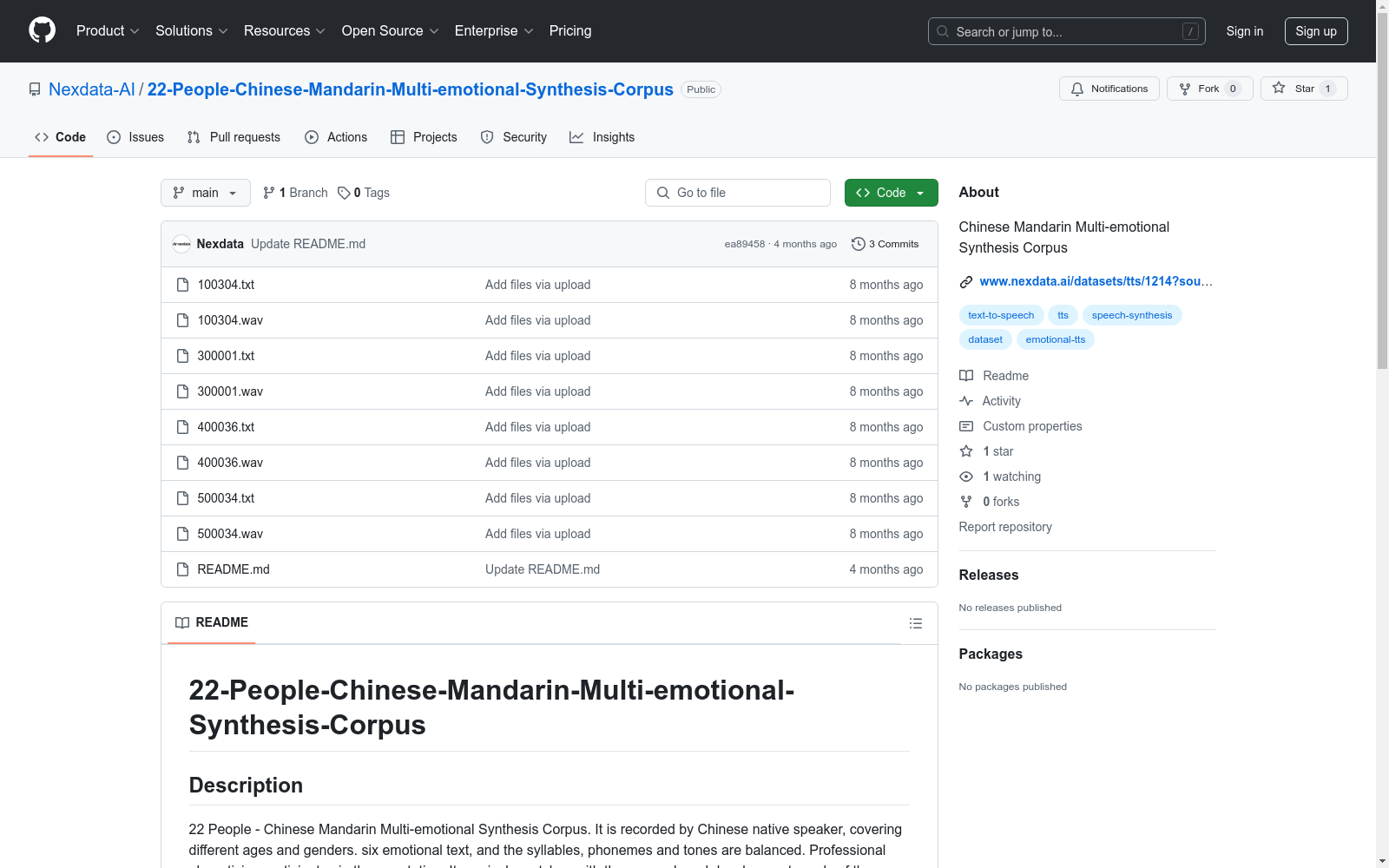
Task: Click the link icon next to nexdata.ai URL
Action: coord(965,281)
